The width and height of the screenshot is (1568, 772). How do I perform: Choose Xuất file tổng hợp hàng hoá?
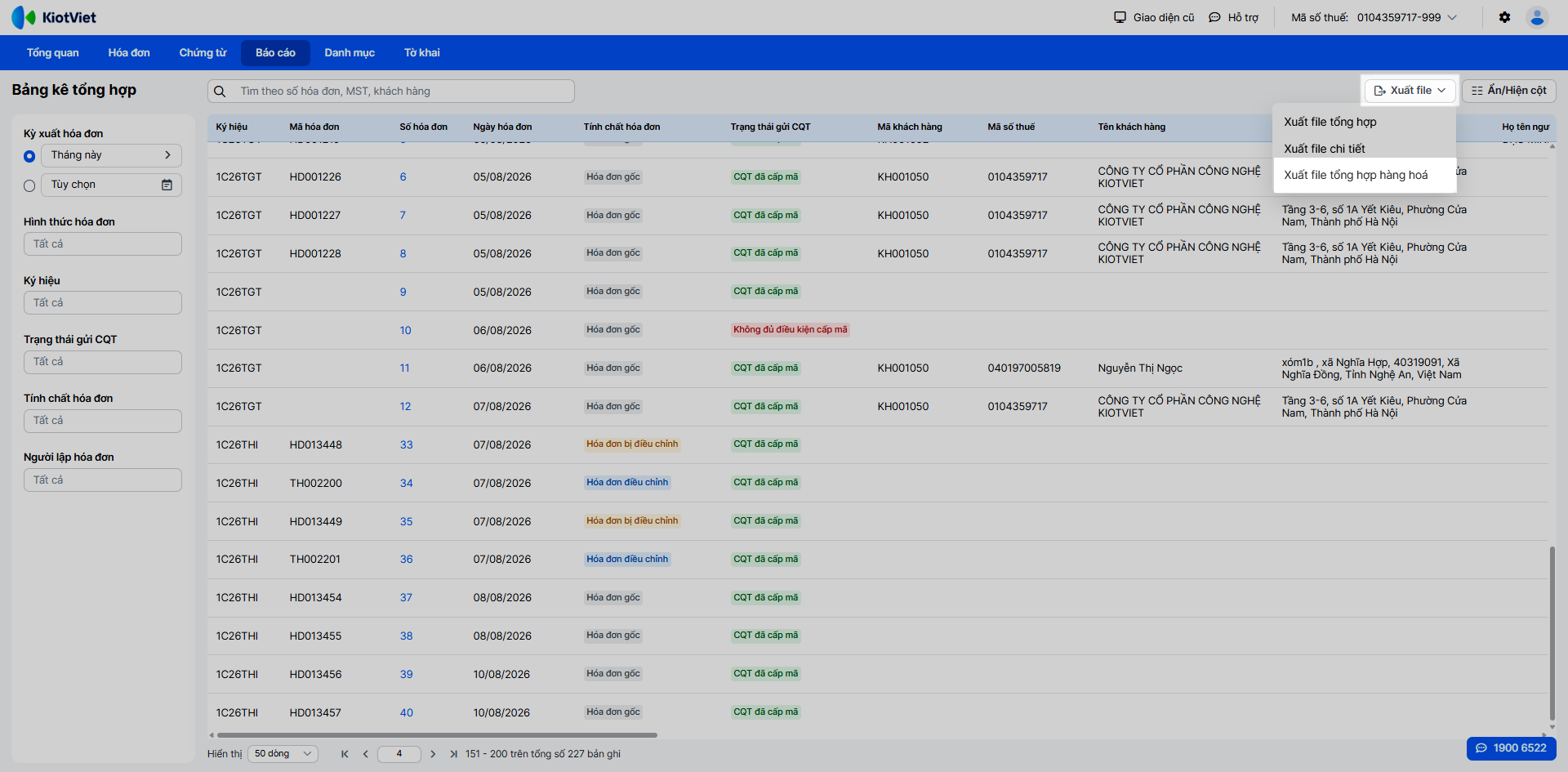(1356, 175)
